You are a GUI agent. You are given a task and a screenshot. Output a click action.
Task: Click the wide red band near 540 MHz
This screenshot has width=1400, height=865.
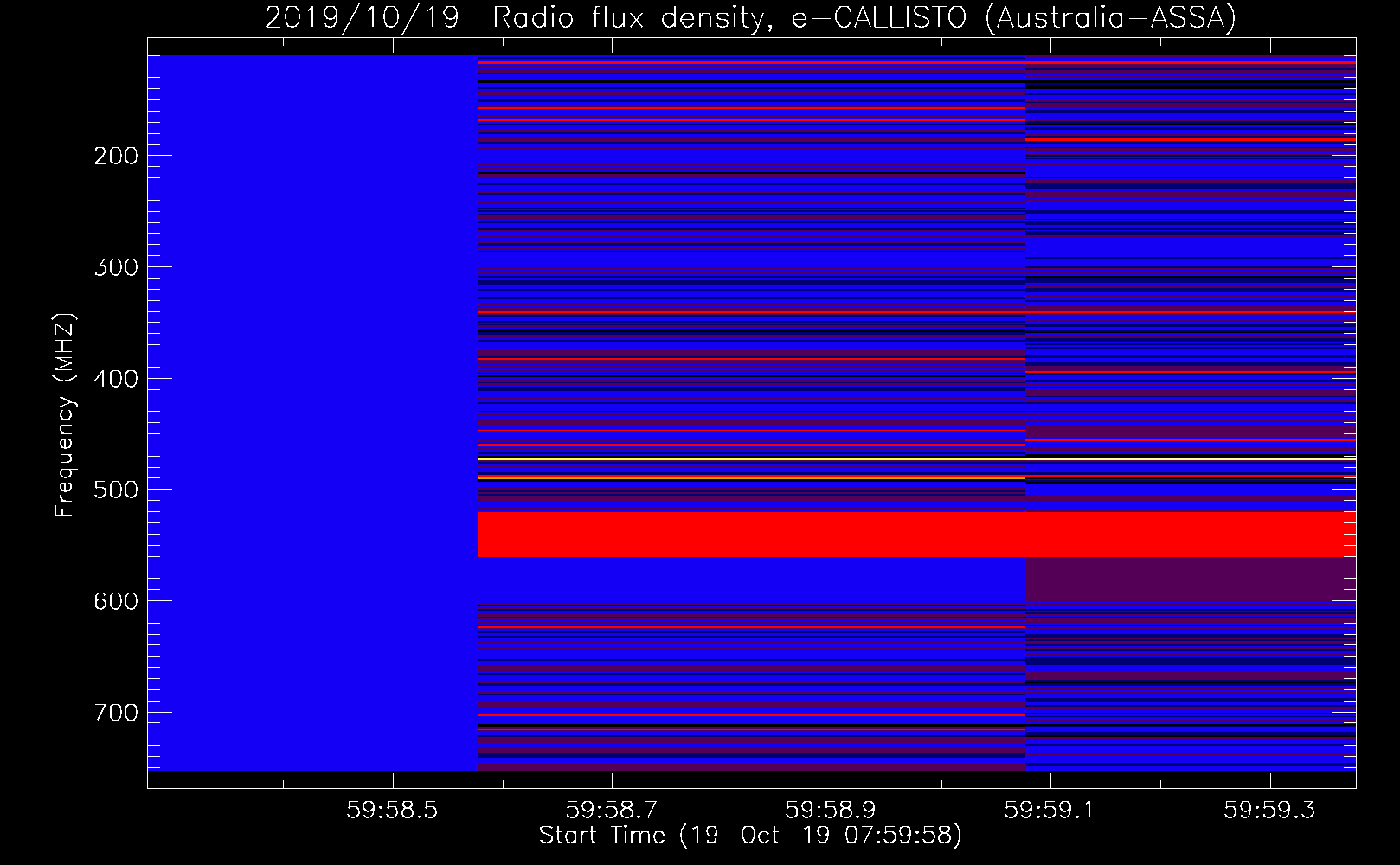(x=916, y=535)
